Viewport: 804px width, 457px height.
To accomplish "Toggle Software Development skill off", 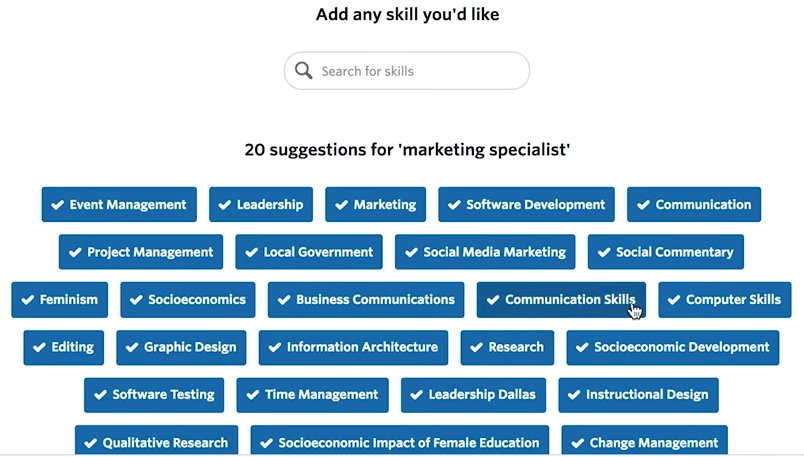I will tap(526, 205).
